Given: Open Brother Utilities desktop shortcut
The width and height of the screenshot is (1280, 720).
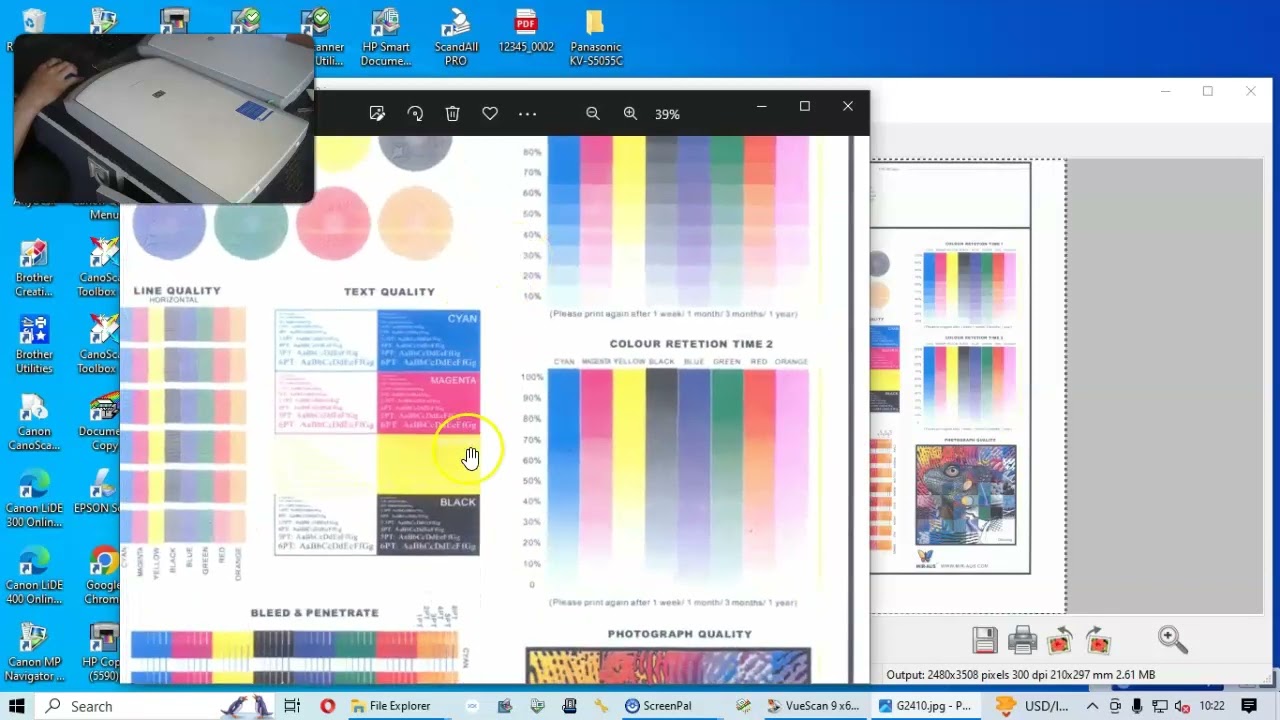Looking at the screenshot, I should pyautogui.click(x=34, y=345).
